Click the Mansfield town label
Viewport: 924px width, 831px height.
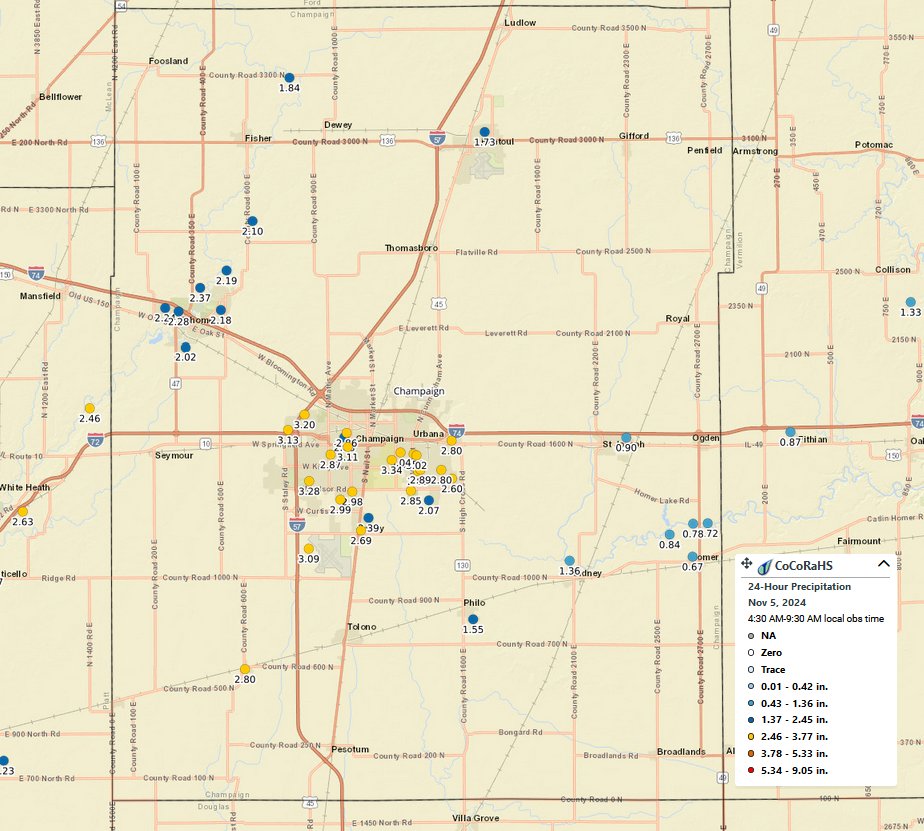(x=40, y=296)
